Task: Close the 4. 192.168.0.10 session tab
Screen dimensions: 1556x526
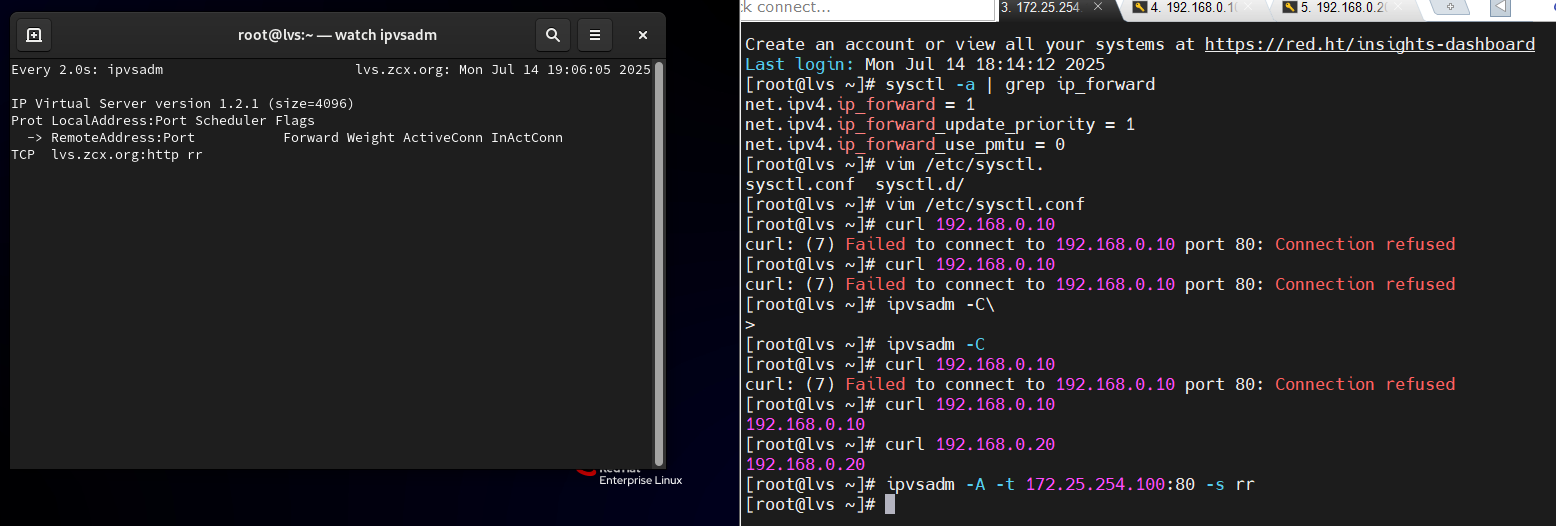Action: pos(1248,7)
